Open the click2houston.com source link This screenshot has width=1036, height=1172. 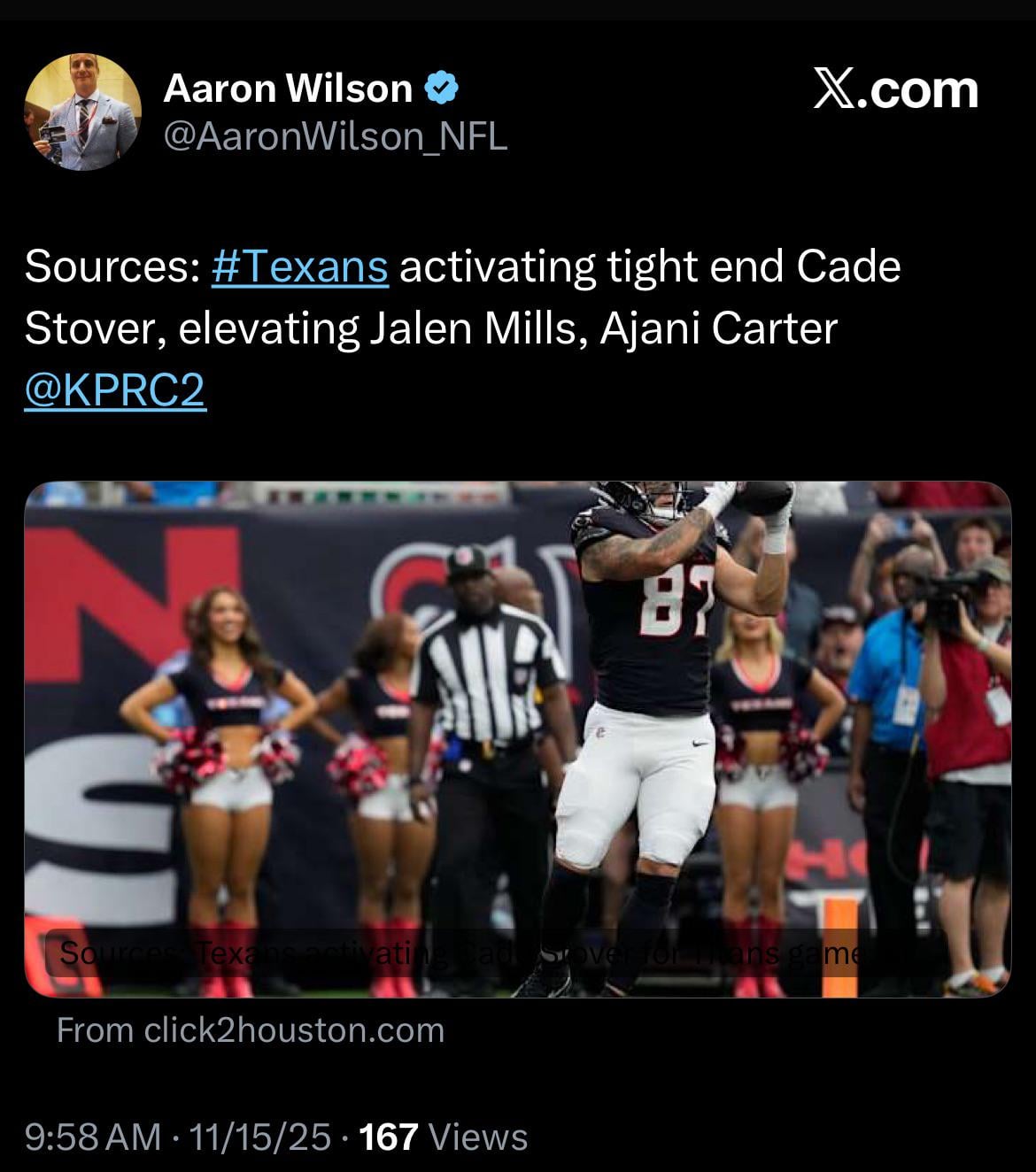(x=251, y=1030)
